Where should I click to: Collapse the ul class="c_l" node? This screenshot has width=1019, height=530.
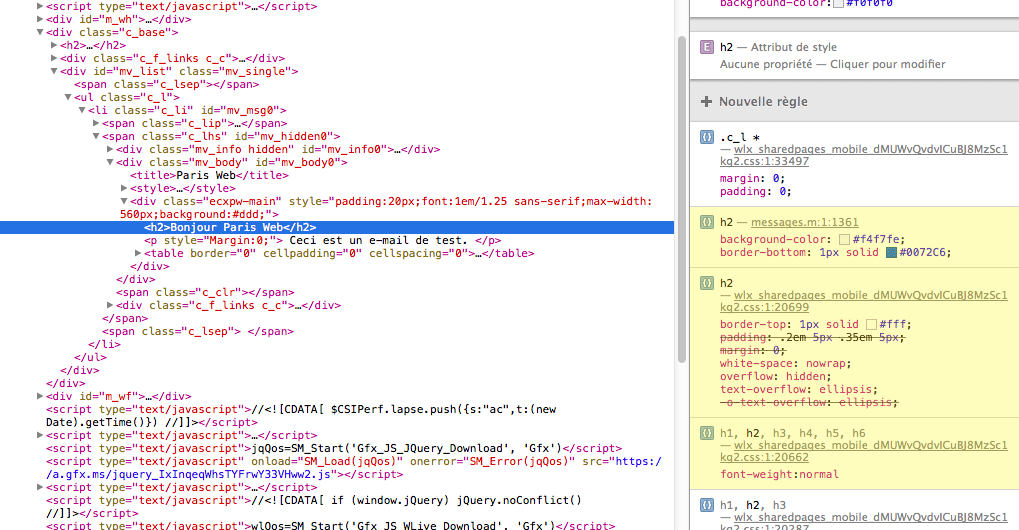tap(68, 97)
